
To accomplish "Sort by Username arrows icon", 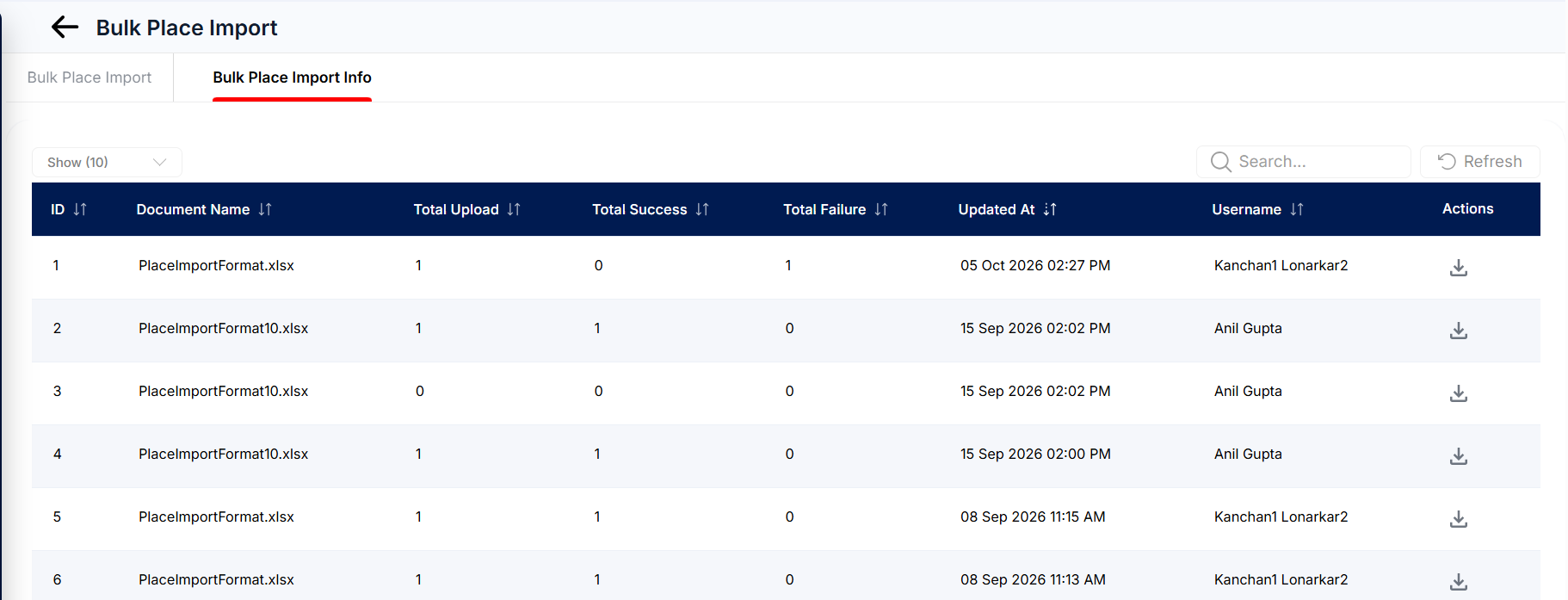I will pos(1297,209).
